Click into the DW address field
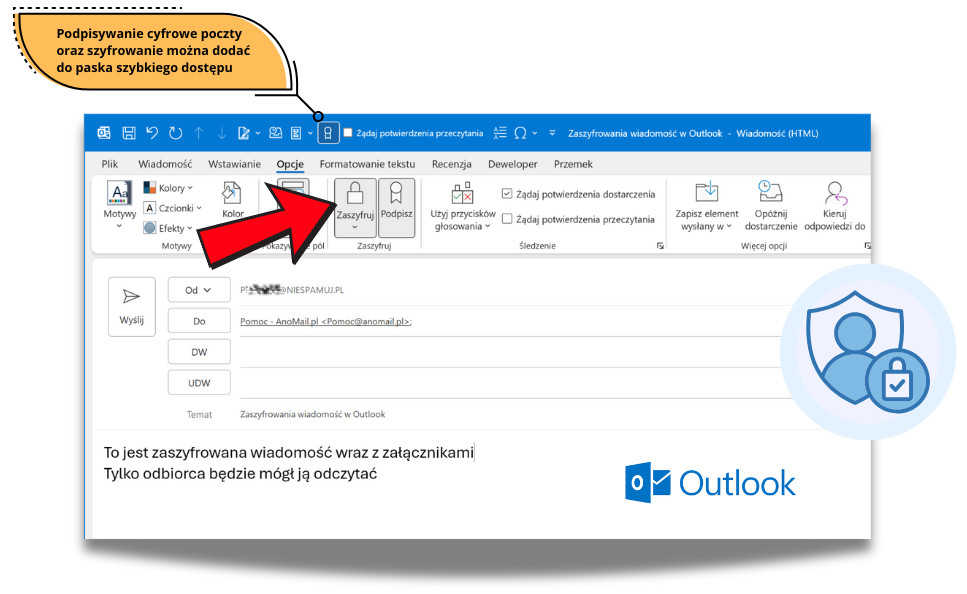 (x=517, y=353)
